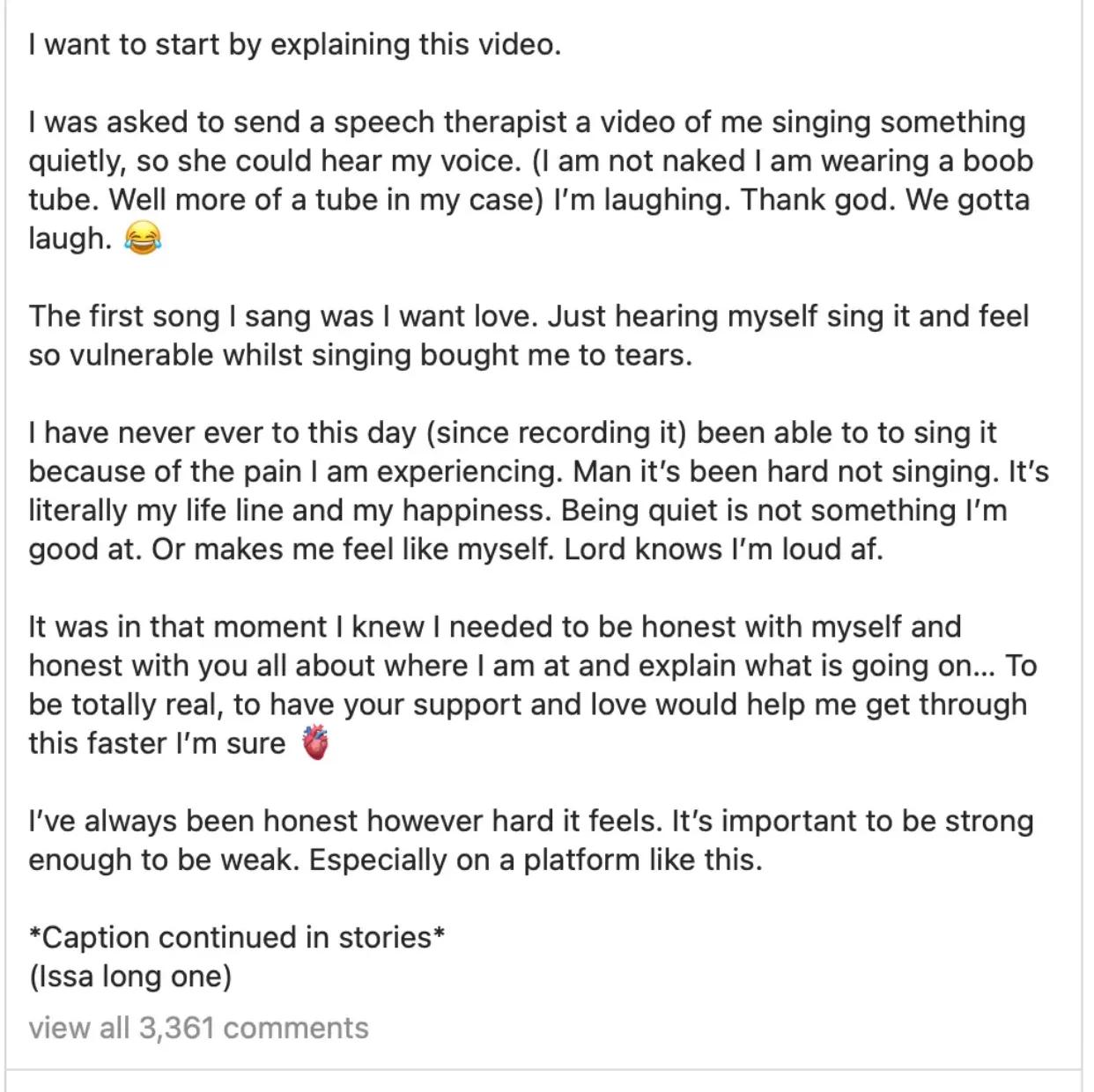Click the anatomical heart emoji after 'I'm sure'
1094x1092 pixels.
[x=315, y=743]
